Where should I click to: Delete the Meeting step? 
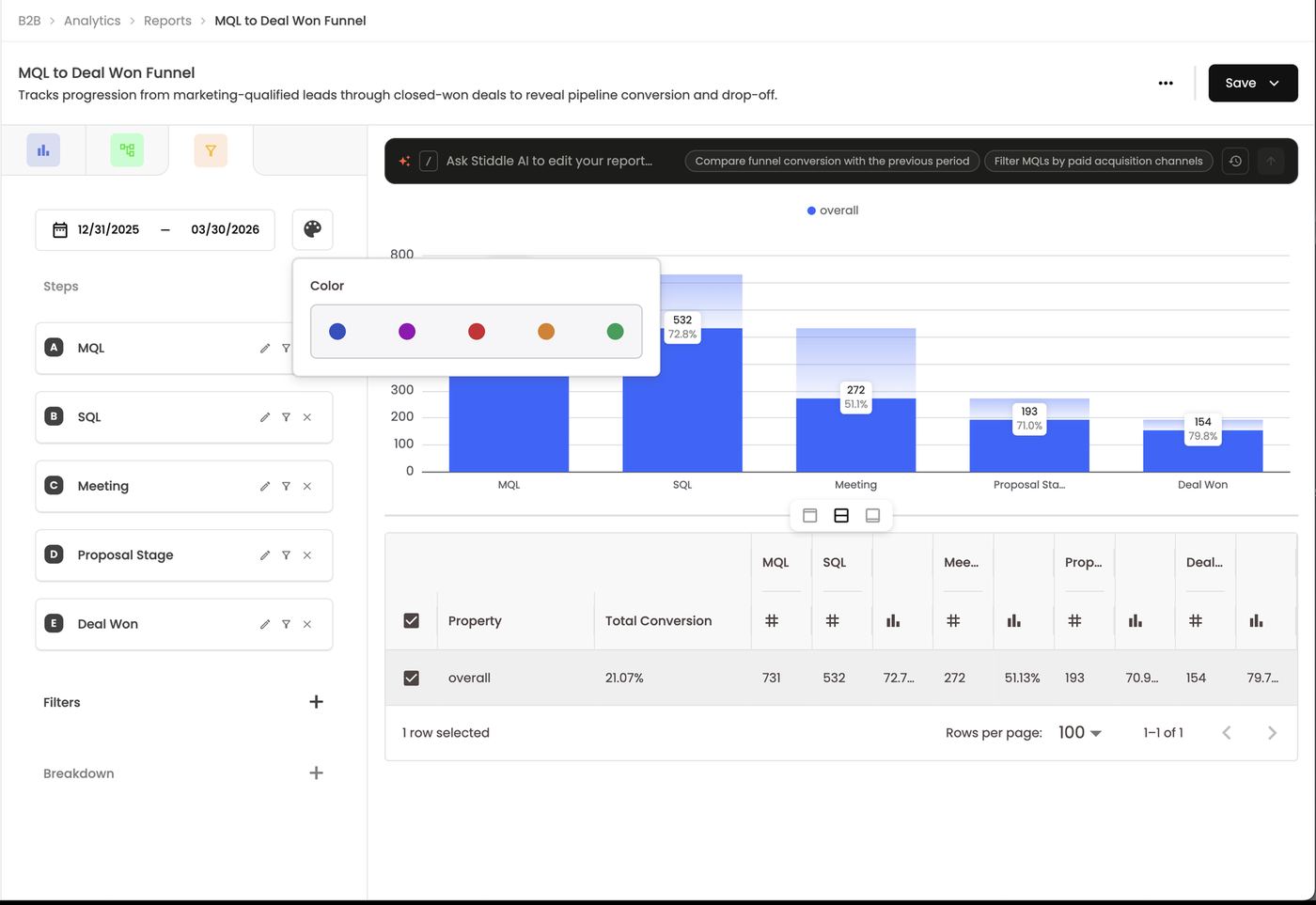[307, 486]
